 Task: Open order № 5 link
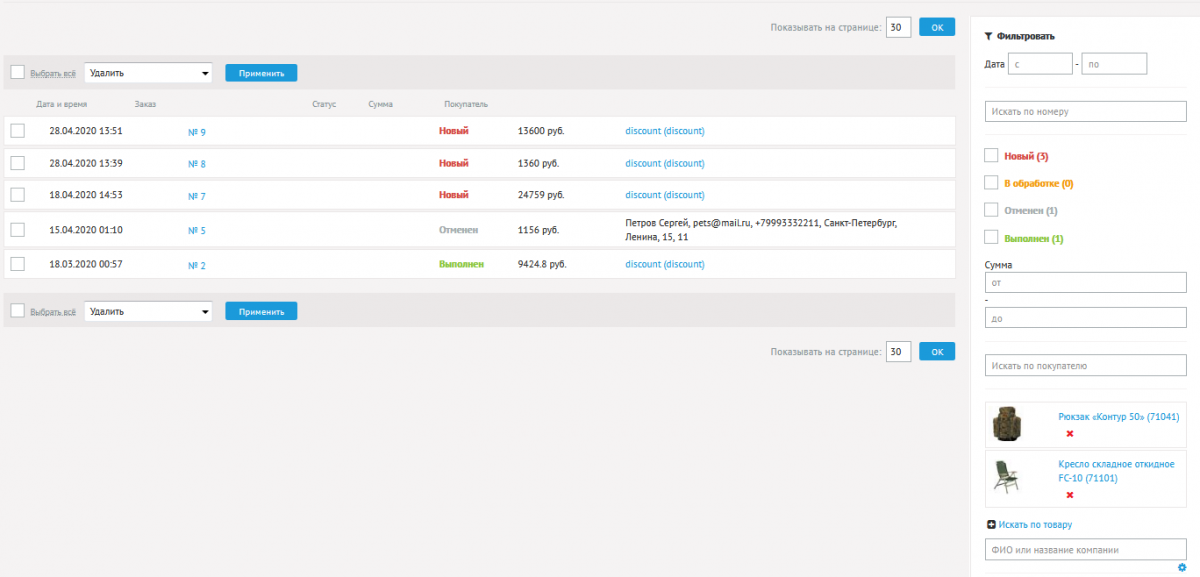click(197, 231)
